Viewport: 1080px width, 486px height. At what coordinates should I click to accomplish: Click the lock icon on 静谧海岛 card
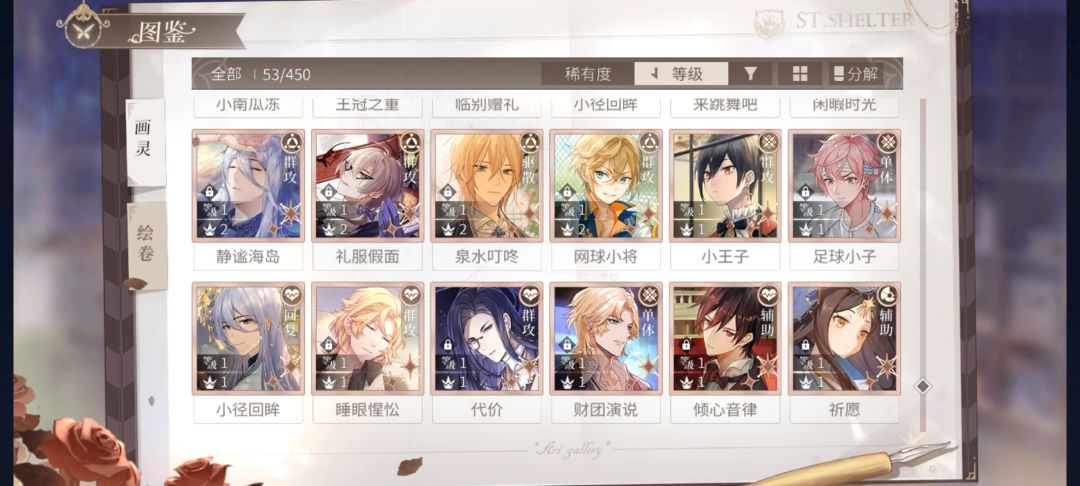209,191
